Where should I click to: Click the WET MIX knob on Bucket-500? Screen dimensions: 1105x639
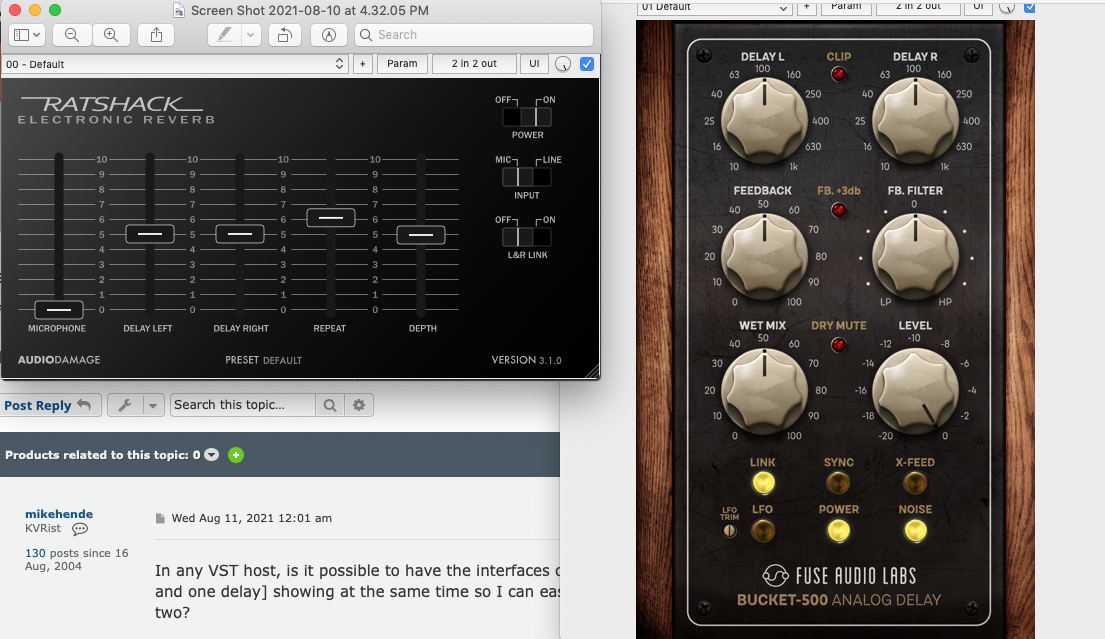pyautogui.click(x=765, y=390)
